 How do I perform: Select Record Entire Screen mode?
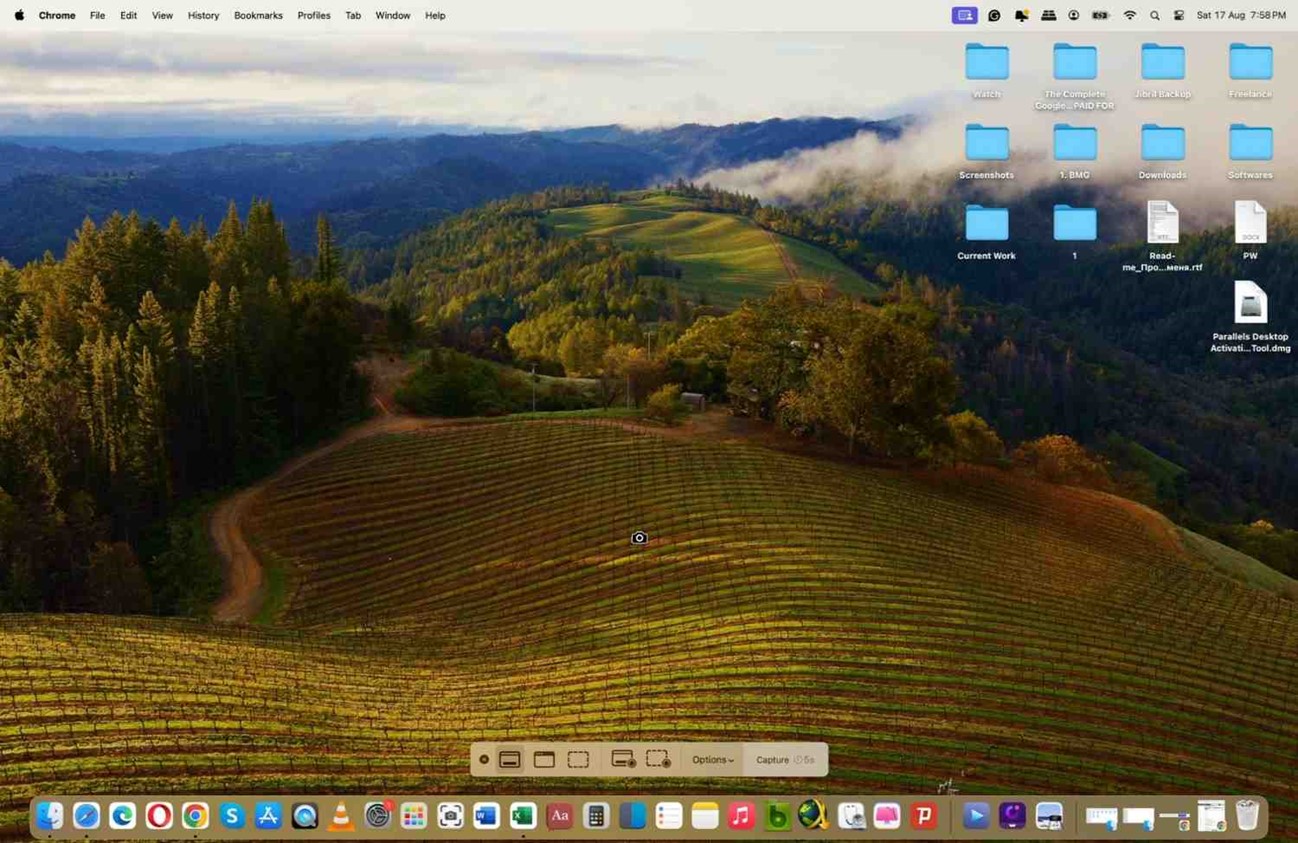point(623,760)
